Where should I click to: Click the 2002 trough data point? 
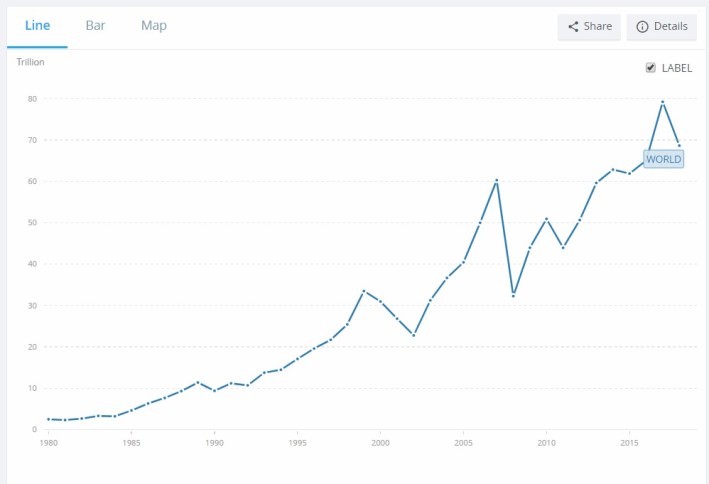click(413, 335)
